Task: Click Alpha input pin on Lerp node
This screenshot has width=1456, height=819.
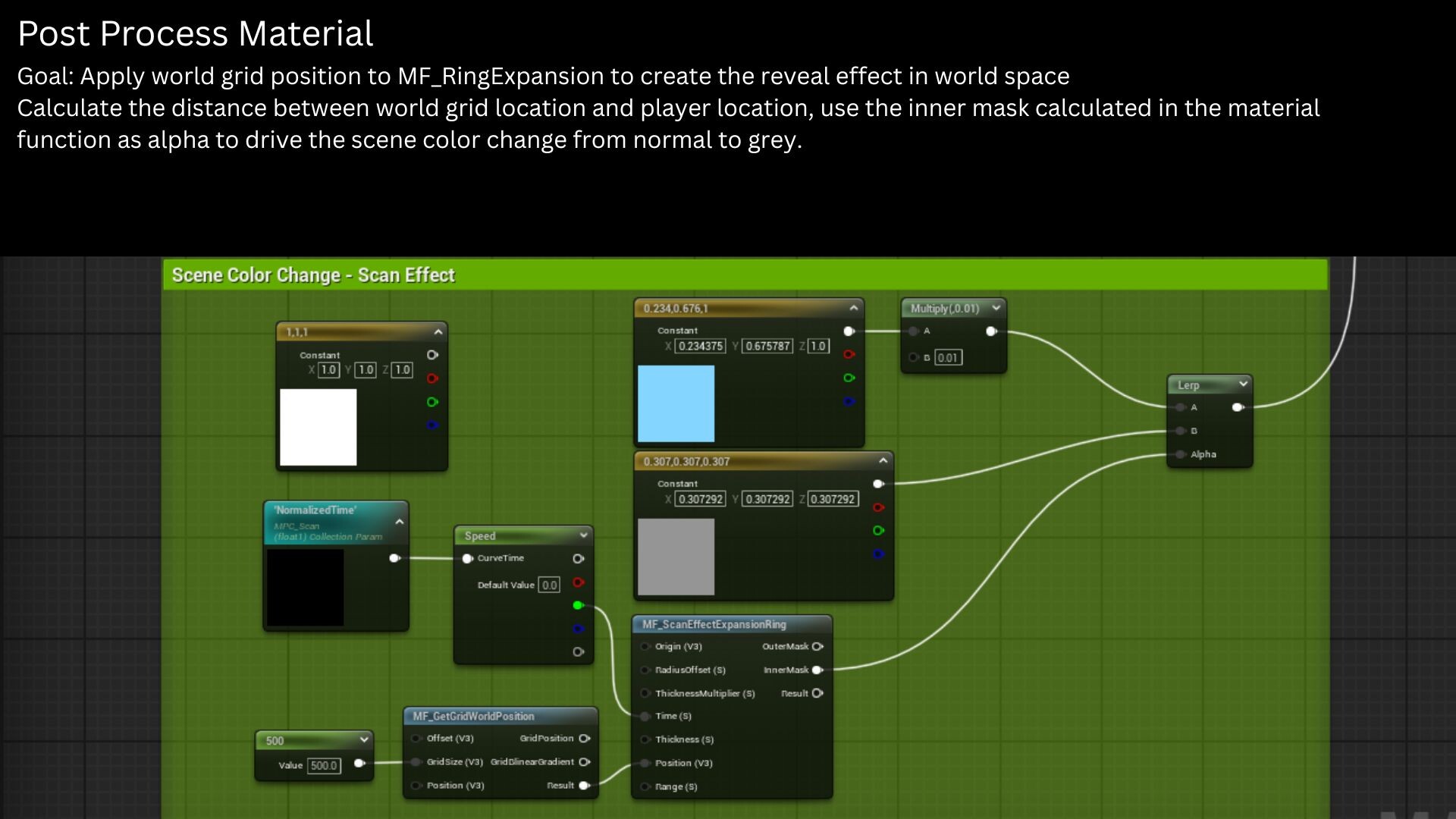Action: point(1180,455)
